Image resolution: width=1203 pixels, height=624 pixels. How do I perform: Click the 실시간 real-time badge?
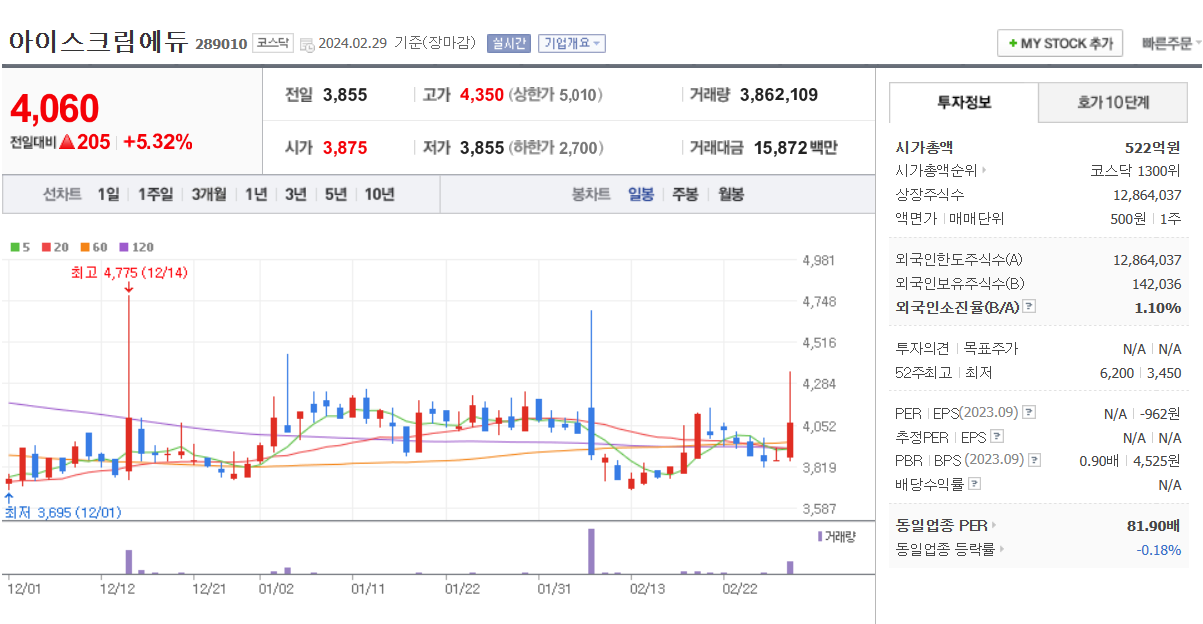tap(509, 43)
